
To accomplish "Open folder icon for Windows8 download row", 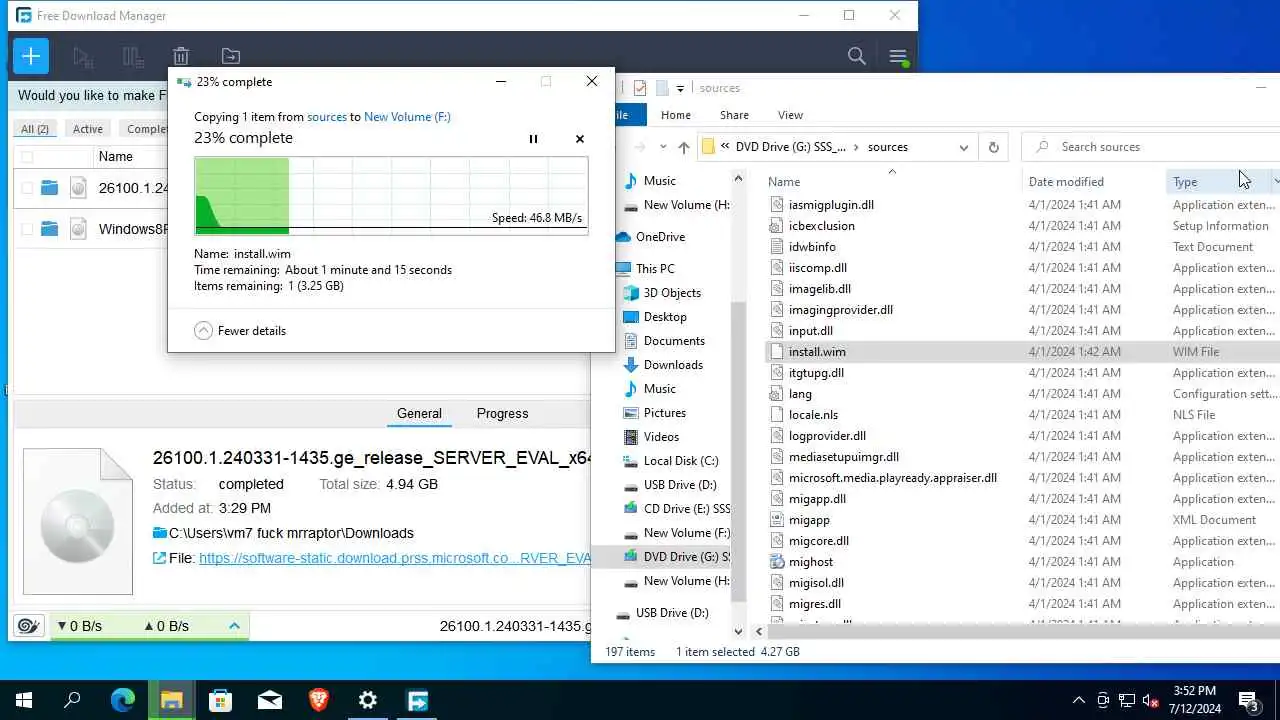I will 50,229.
